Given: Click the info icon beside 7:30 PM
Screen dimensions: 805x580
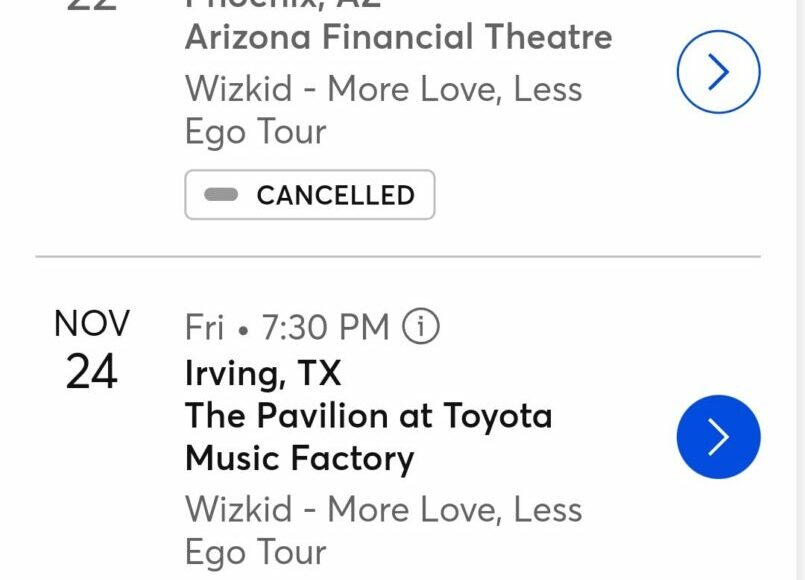Looking at the screenshot, I should pyautogui.click(x=421, y=326).
